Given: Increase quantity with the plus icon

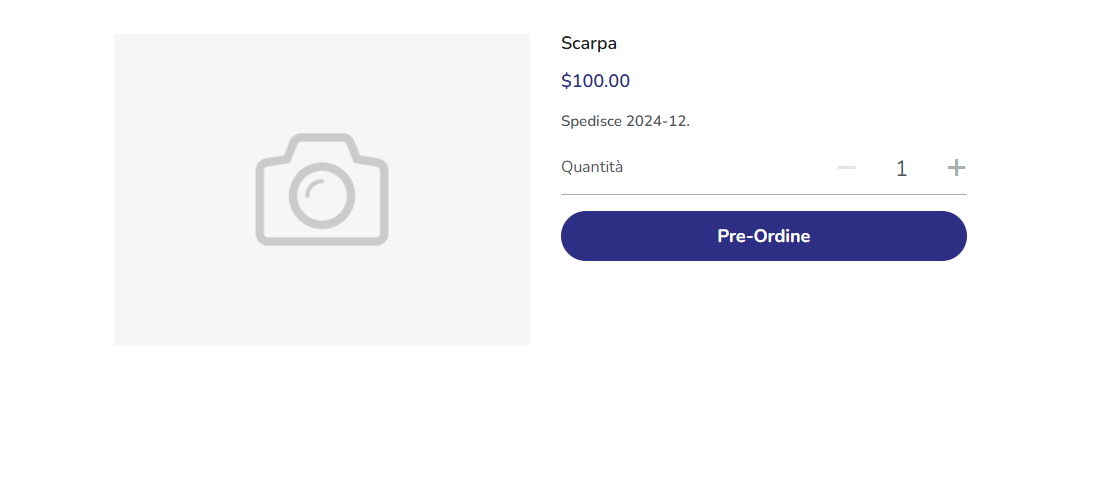Looking at the screenshot, I should (x=956, y=168).
